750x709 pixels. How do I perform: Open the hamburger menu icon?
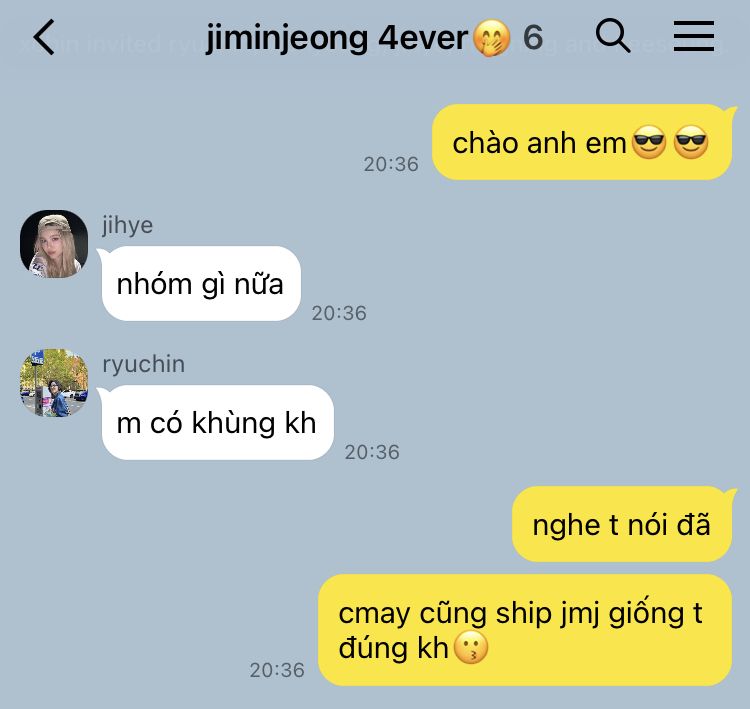pyautogui.click(x=694, y=36)
